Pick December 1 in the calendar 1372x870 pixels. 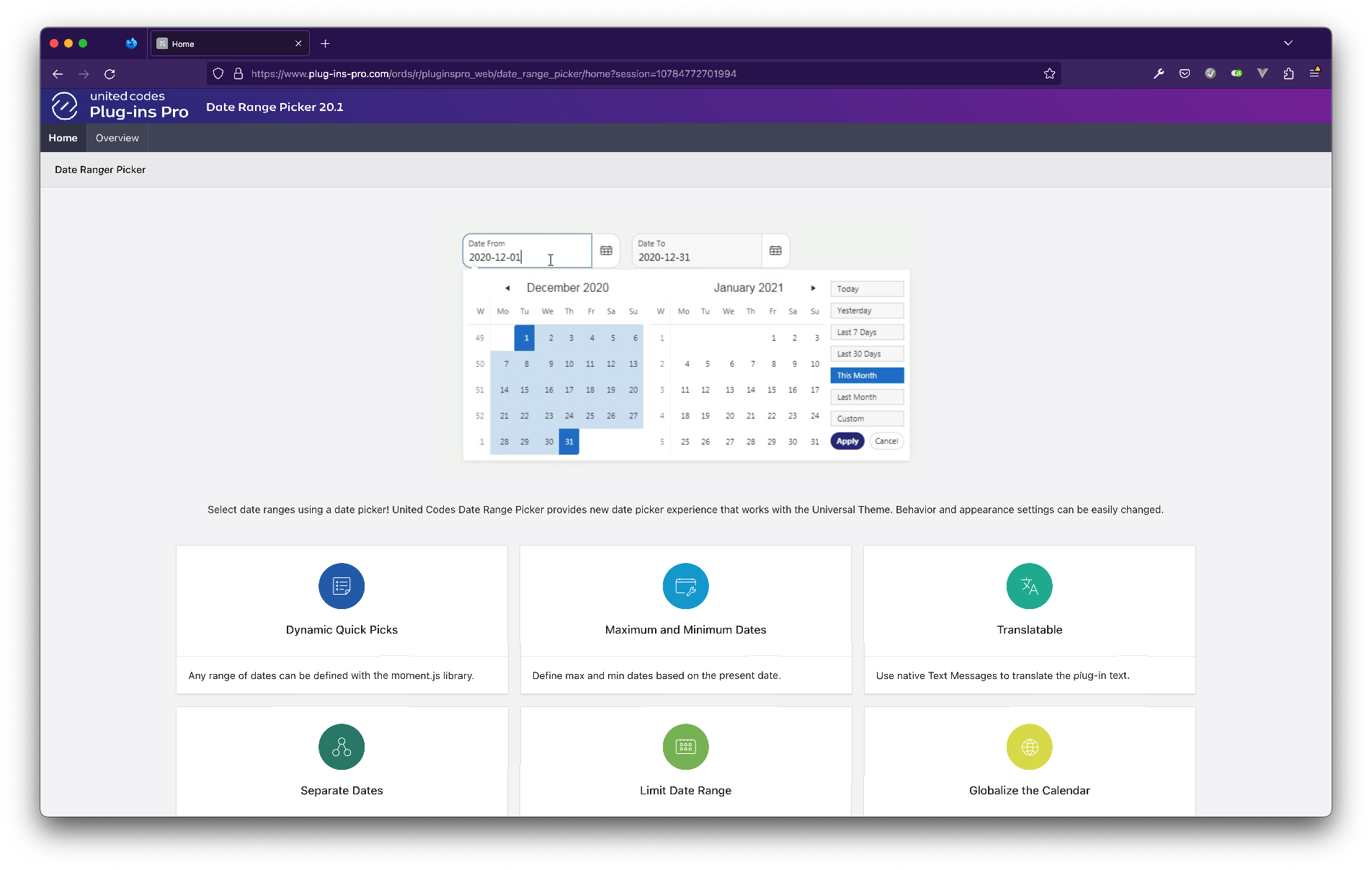pyautogui.click(x=525, y=338)
